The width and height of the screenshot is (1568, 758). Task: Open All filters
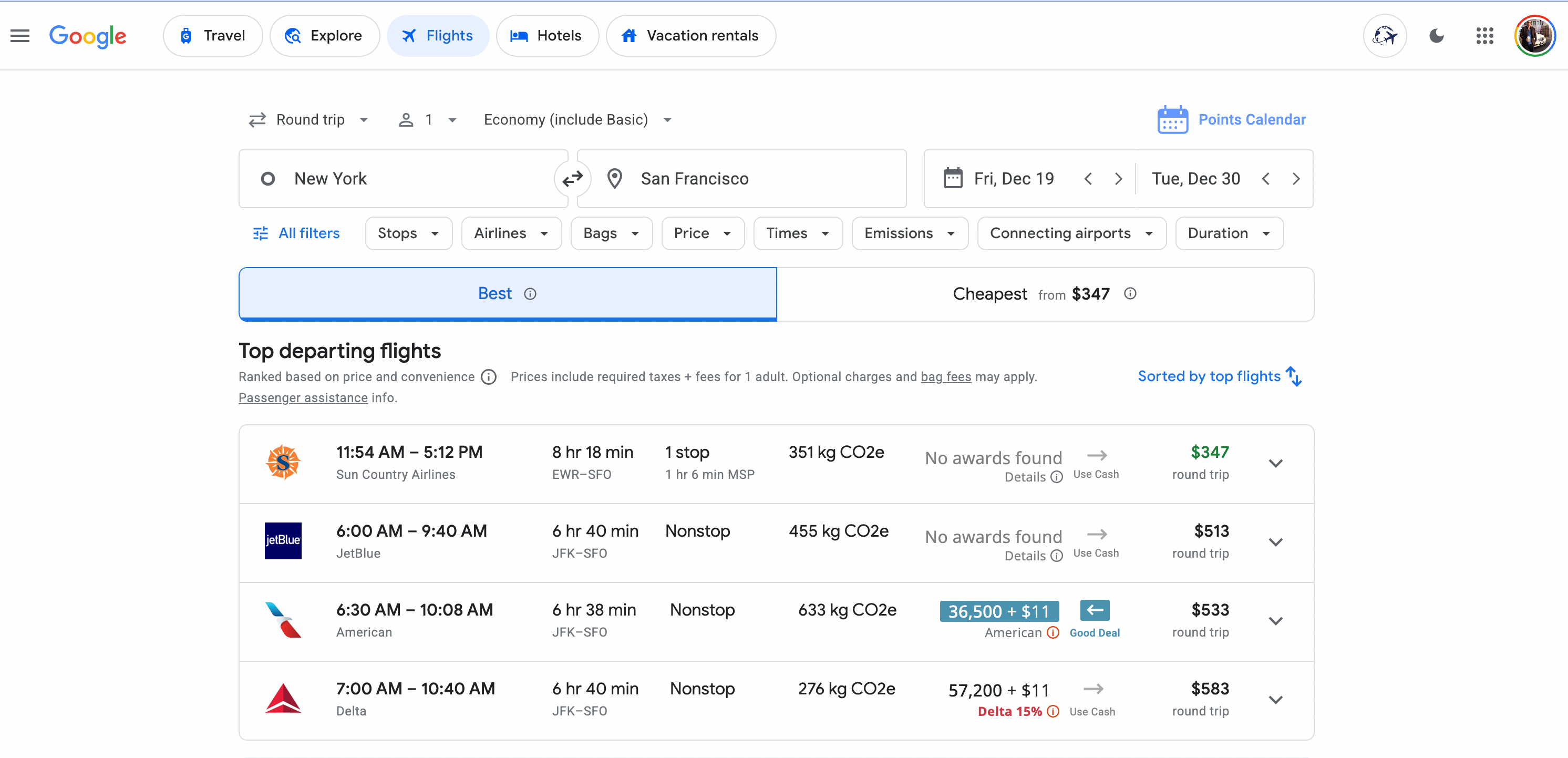[297, 234]
